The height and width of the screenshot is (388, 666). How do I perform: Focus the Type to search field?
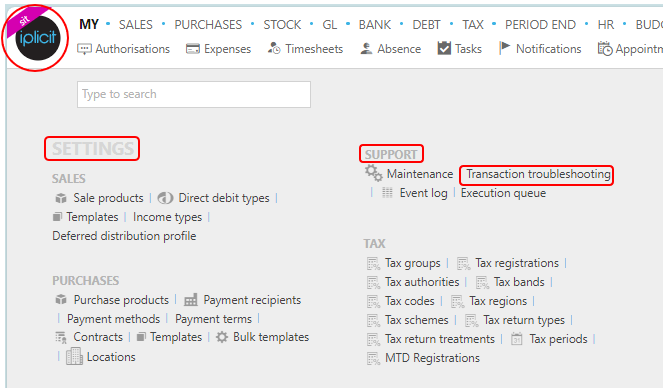(194, 94)
